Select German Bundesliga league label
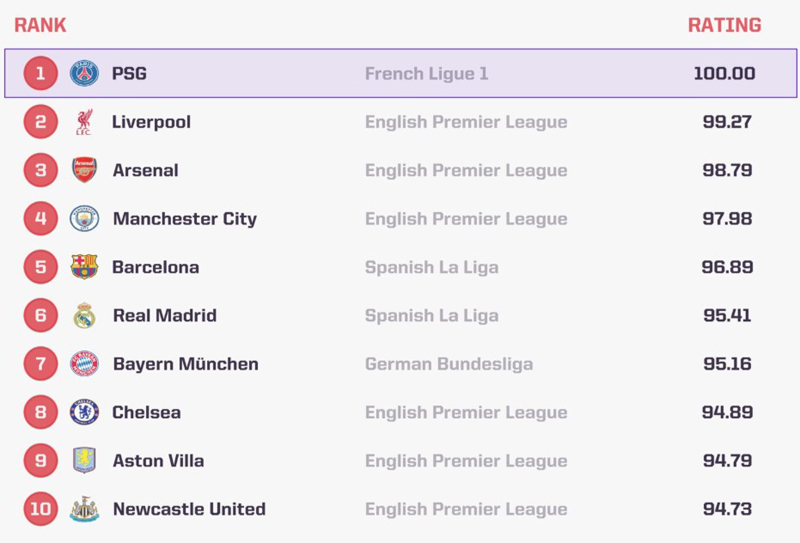Viewport: 800px width, 543px height. tap(449, 364)
